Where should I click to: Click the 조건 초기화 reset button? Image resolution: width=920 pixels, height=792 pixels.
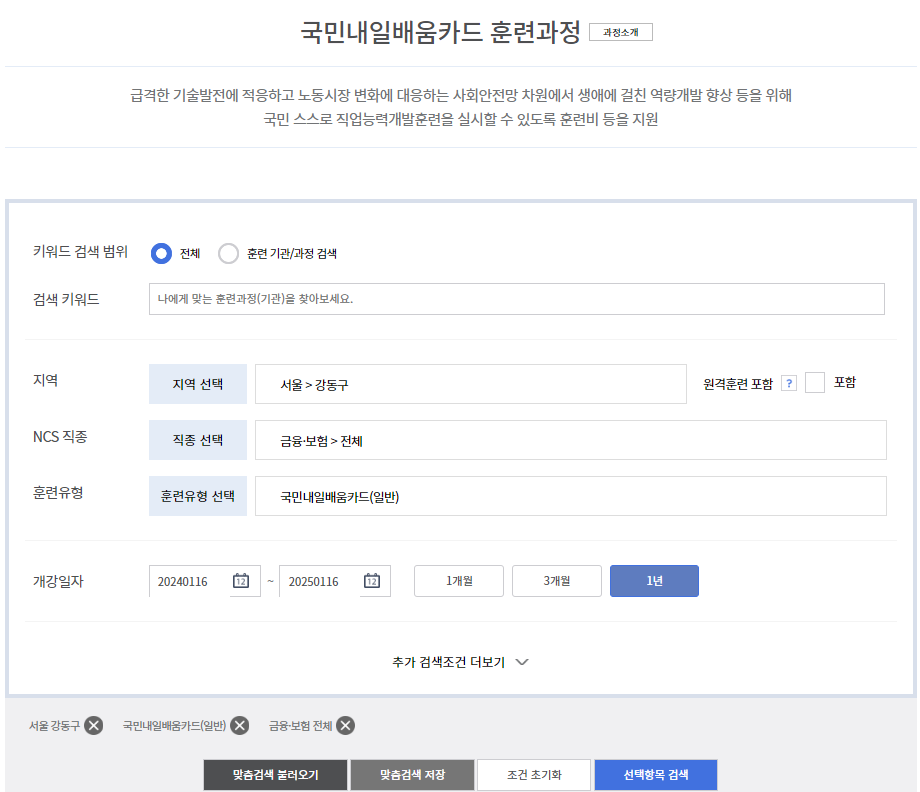[534, 774]
